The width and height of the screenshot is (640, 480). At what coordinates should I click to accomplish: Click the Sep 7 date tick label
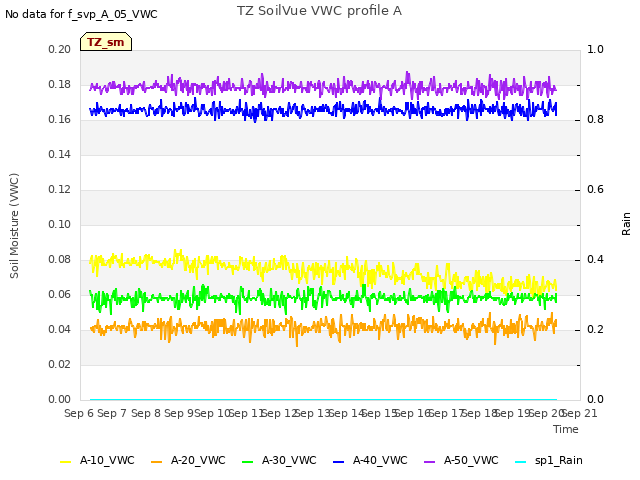112,413
